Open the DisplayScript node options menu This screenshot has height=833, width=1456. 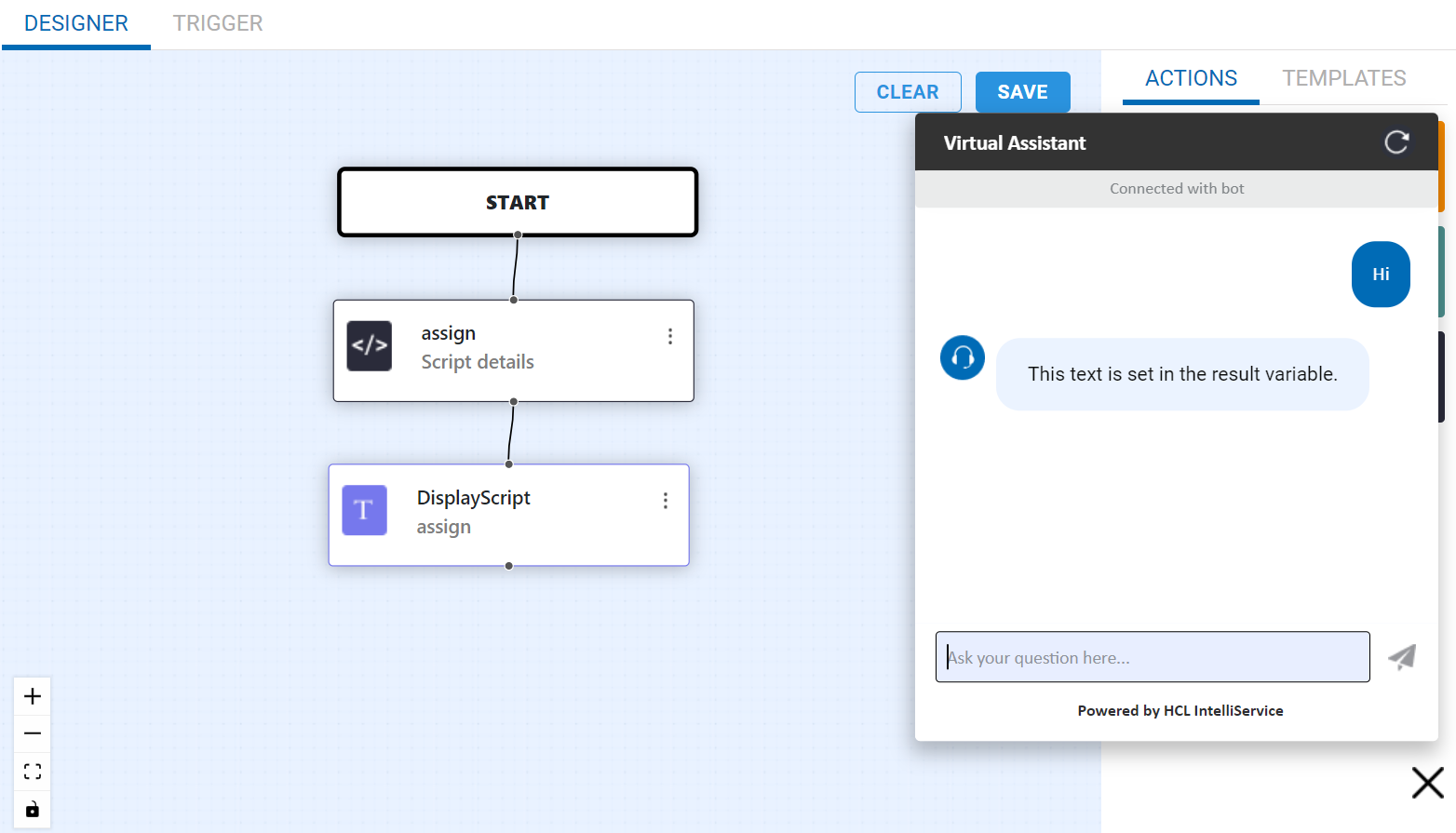pos(666,501)
